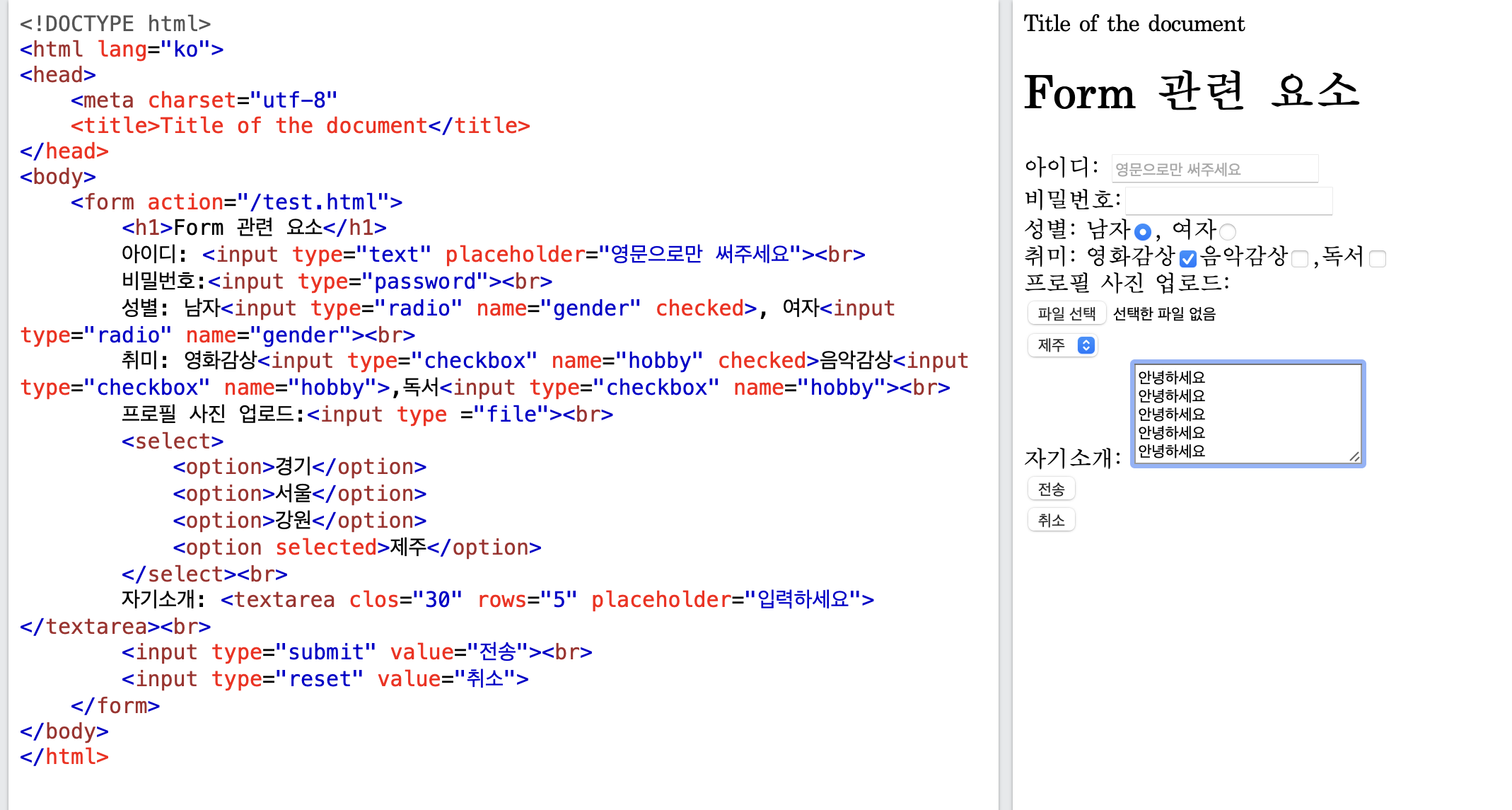Click the divider between code and preview

1005,405
